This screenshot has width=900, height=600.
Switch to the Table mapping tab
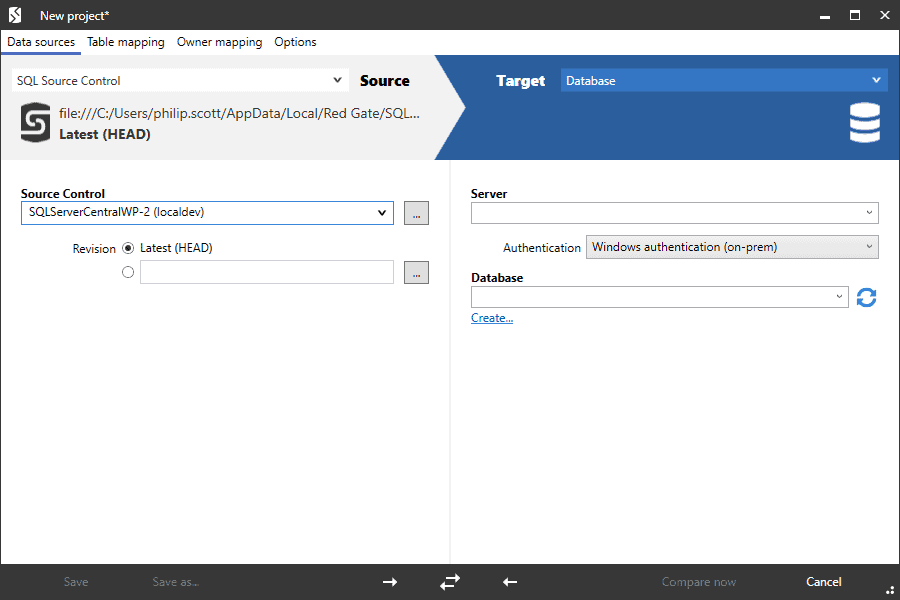pyautogui.click(x=126, y=42)
